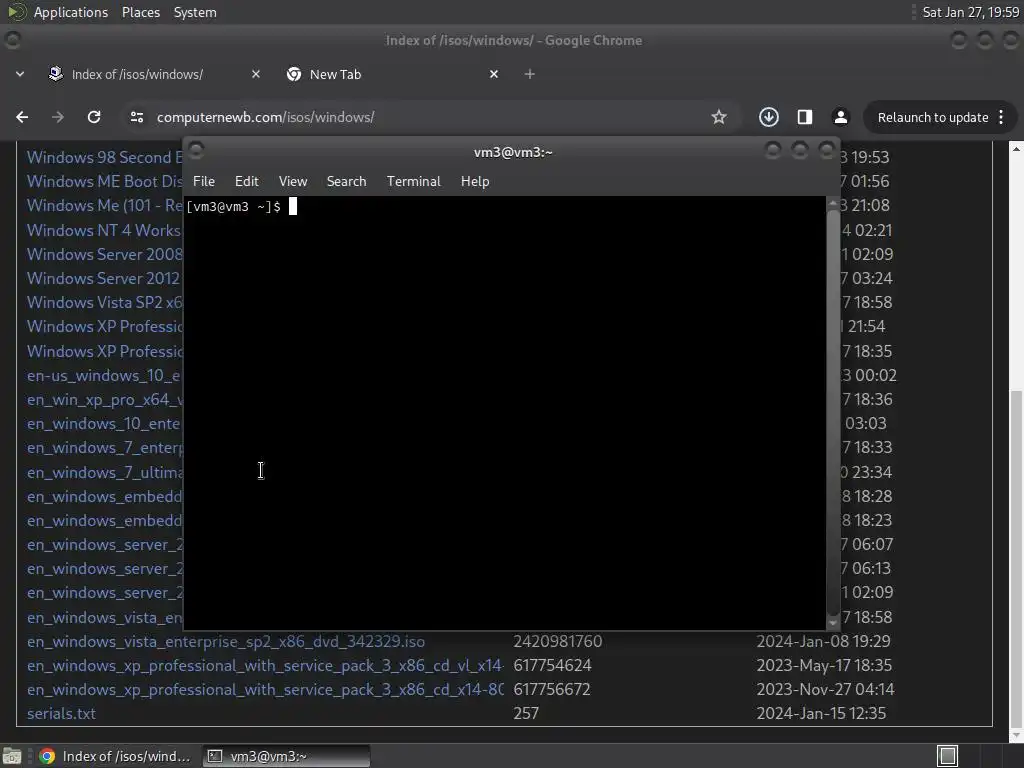Click the page scrollbar up arrow in Chrome
The height and width of the screenshot is (768, 1024).
point(1016,149)
